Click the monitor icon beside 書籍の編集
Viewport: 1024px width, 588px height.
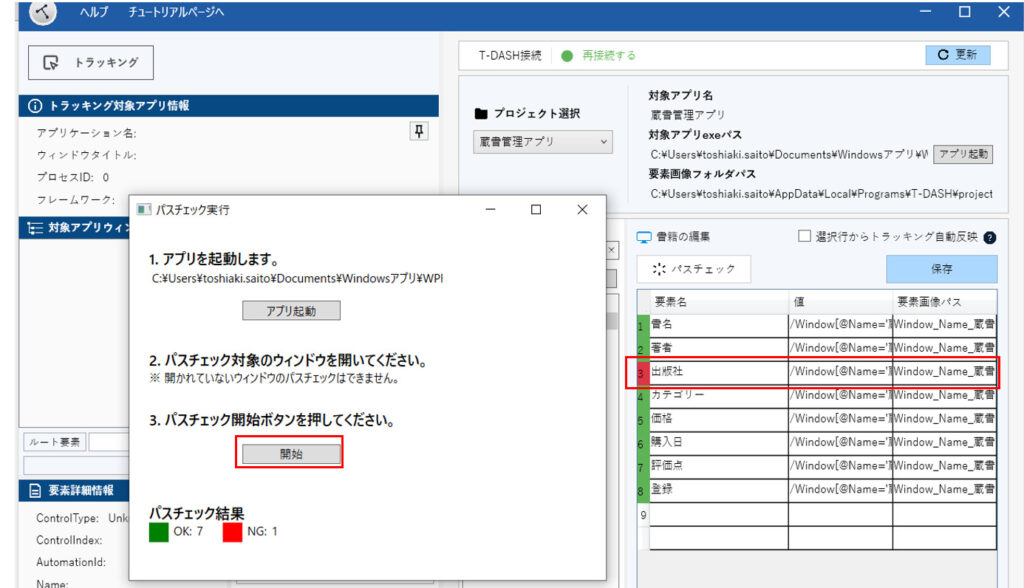tap(644, 237)
